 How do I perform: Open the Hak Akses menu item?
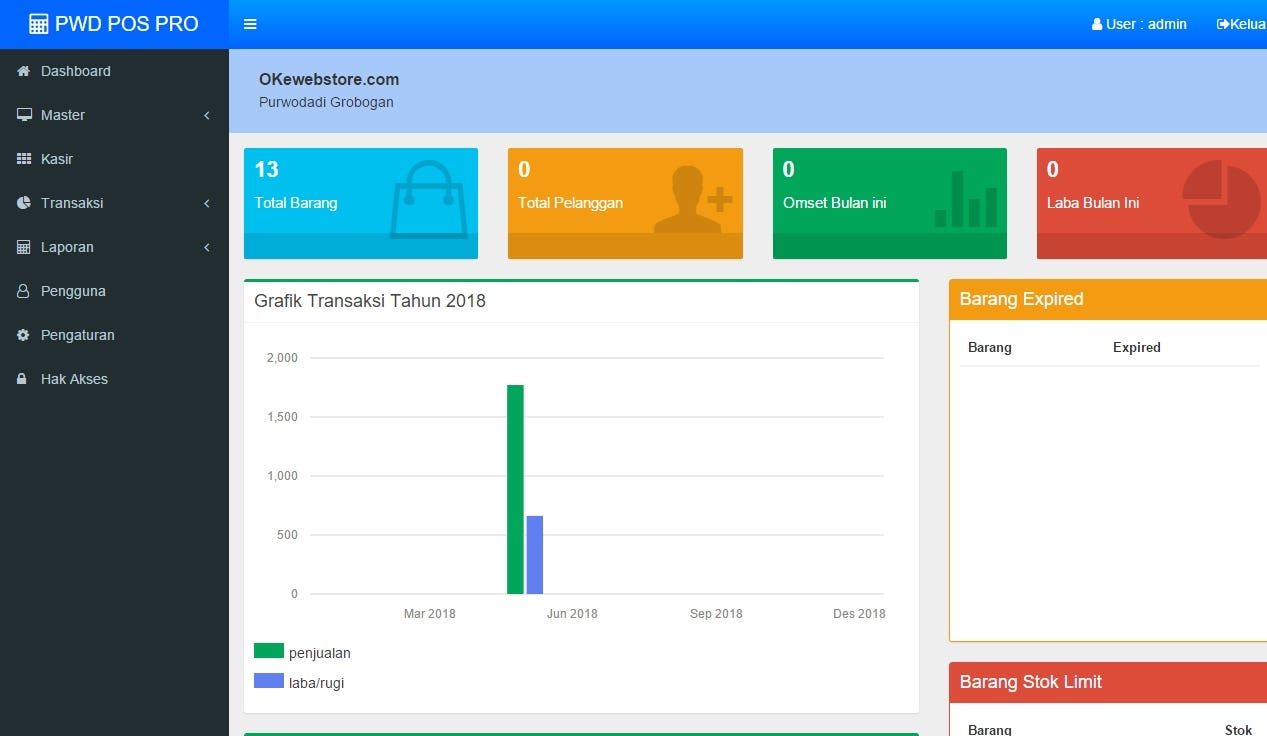114,379
